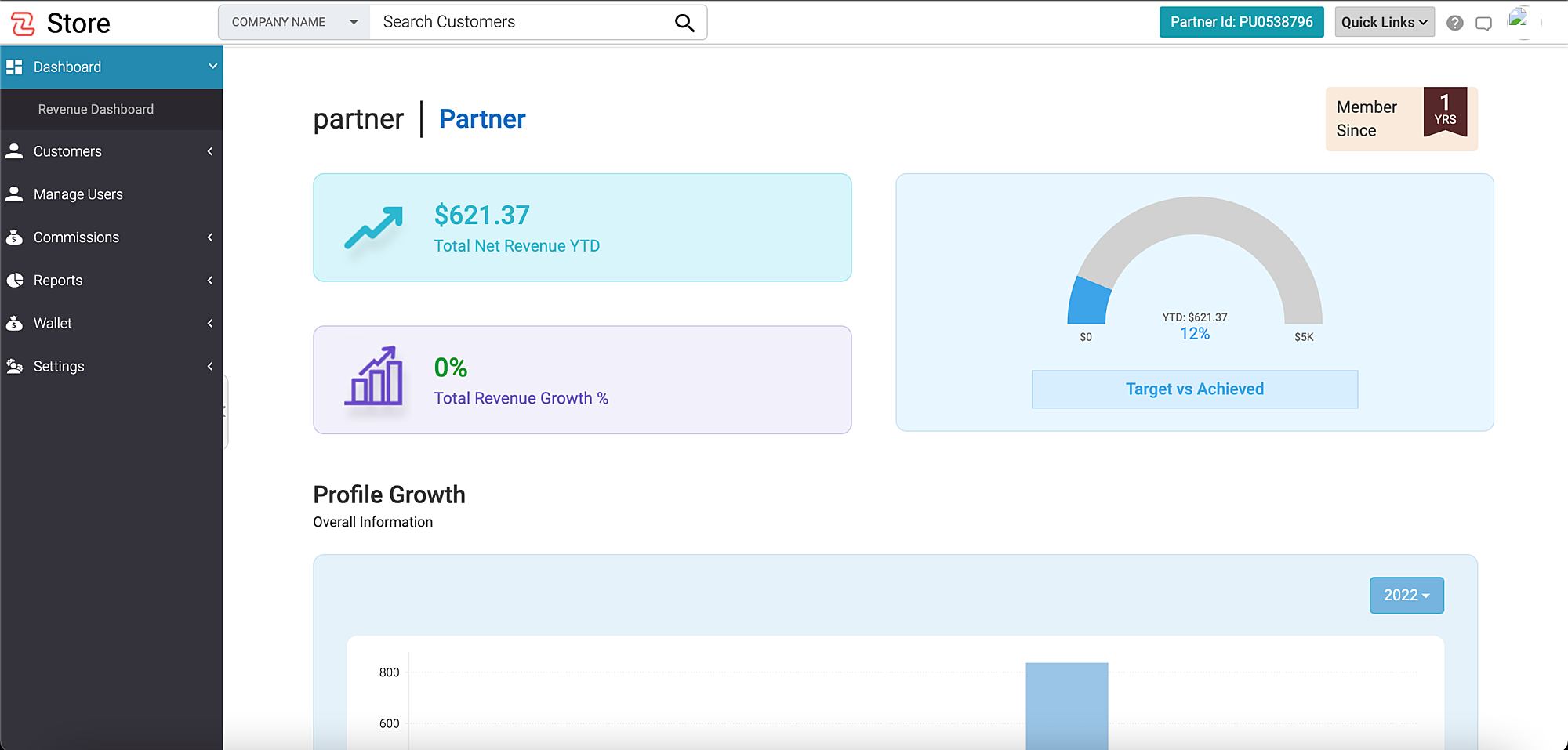This screenshot has height=750, width=1568.
Task: Click the Target vs Achieved button
Action: (x=1195, y=389)
